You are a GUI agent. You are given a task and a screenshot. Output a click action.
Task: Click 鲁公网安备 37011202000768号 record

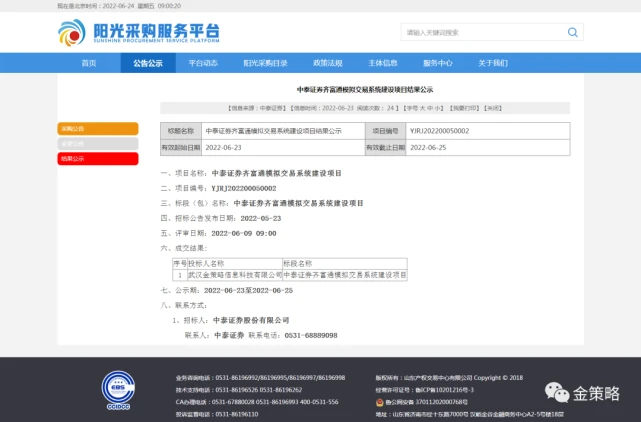(x=426, y=402)
